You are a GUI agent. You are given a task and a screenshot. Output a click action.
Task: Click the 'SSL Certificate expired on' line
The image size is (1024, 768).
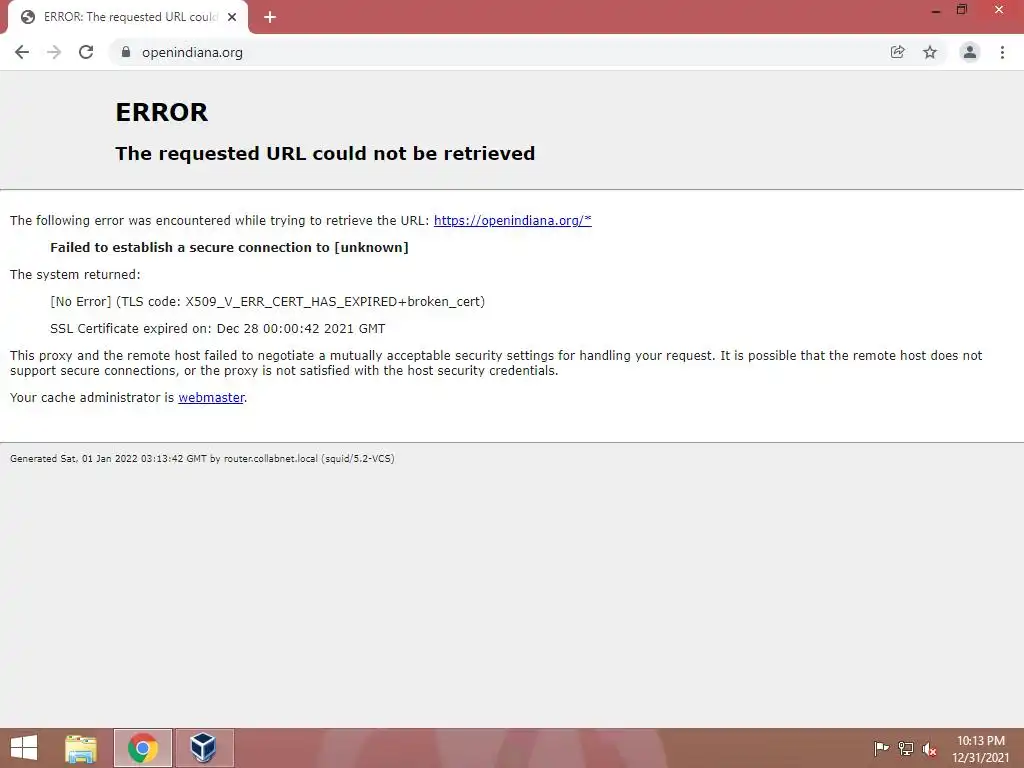[x=217, y=328]
